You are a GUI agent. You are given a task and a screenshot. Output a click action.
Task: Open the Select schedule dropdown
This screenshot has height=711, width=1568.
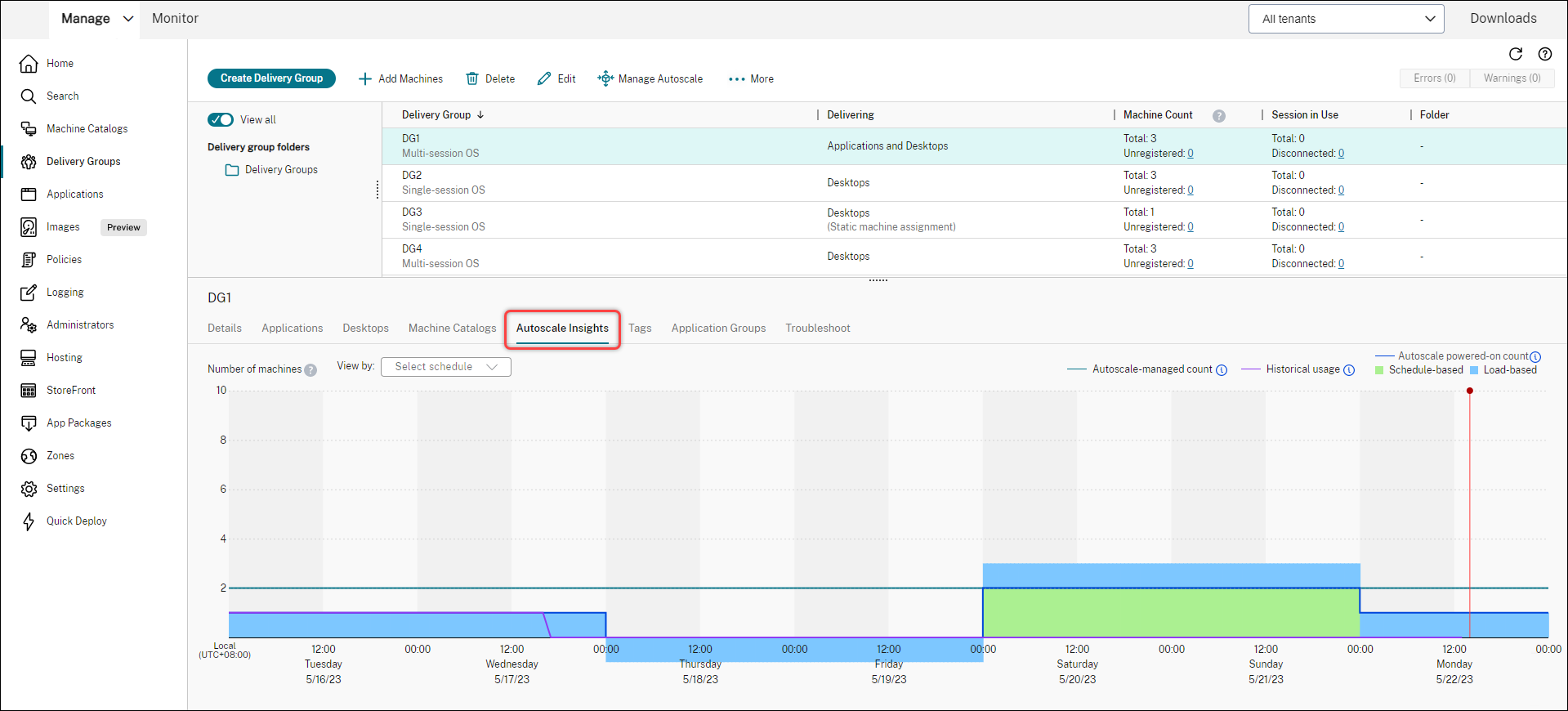point(446,367)
